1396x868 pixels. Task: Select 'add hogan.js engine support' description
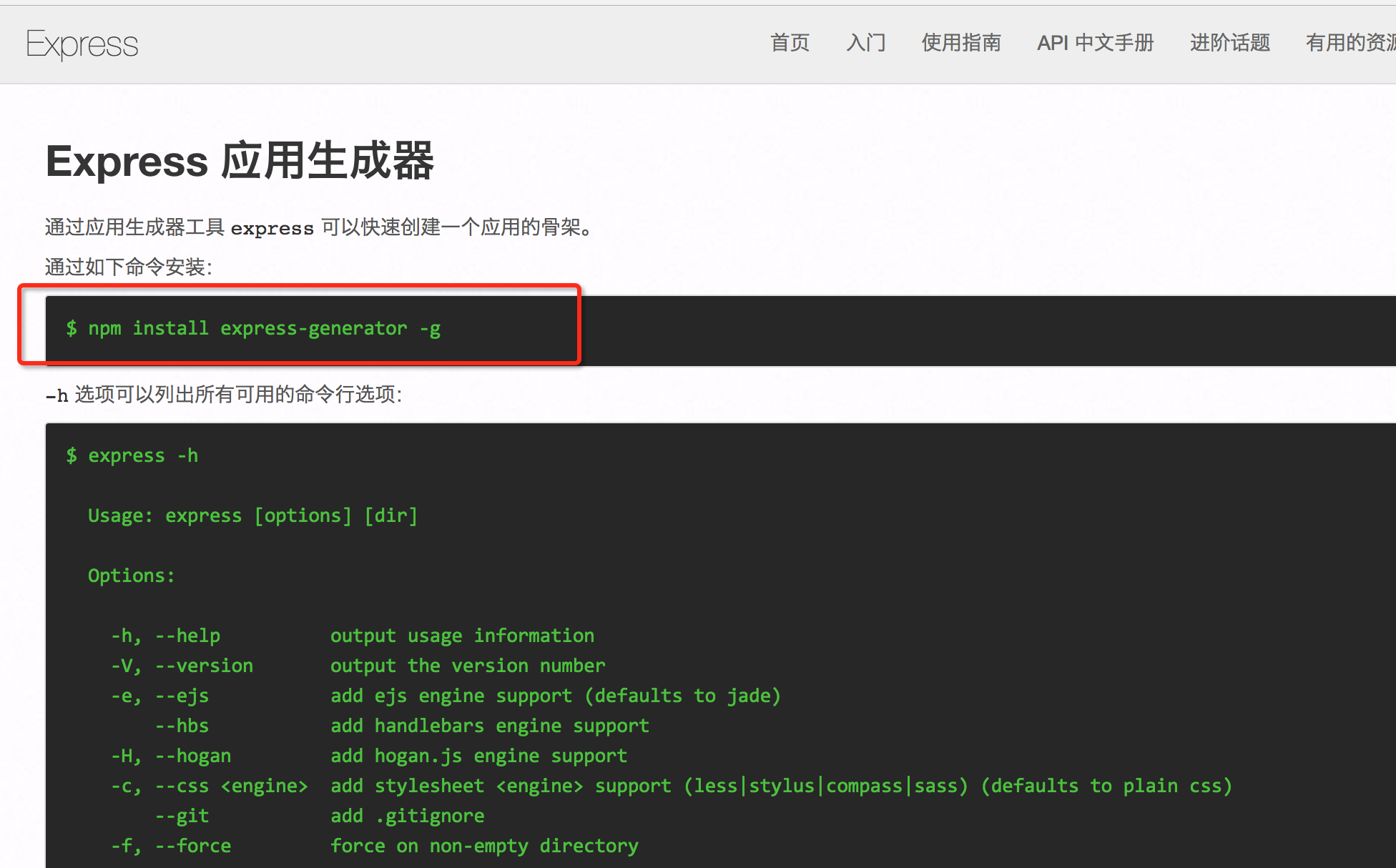[x=478, y=756]
